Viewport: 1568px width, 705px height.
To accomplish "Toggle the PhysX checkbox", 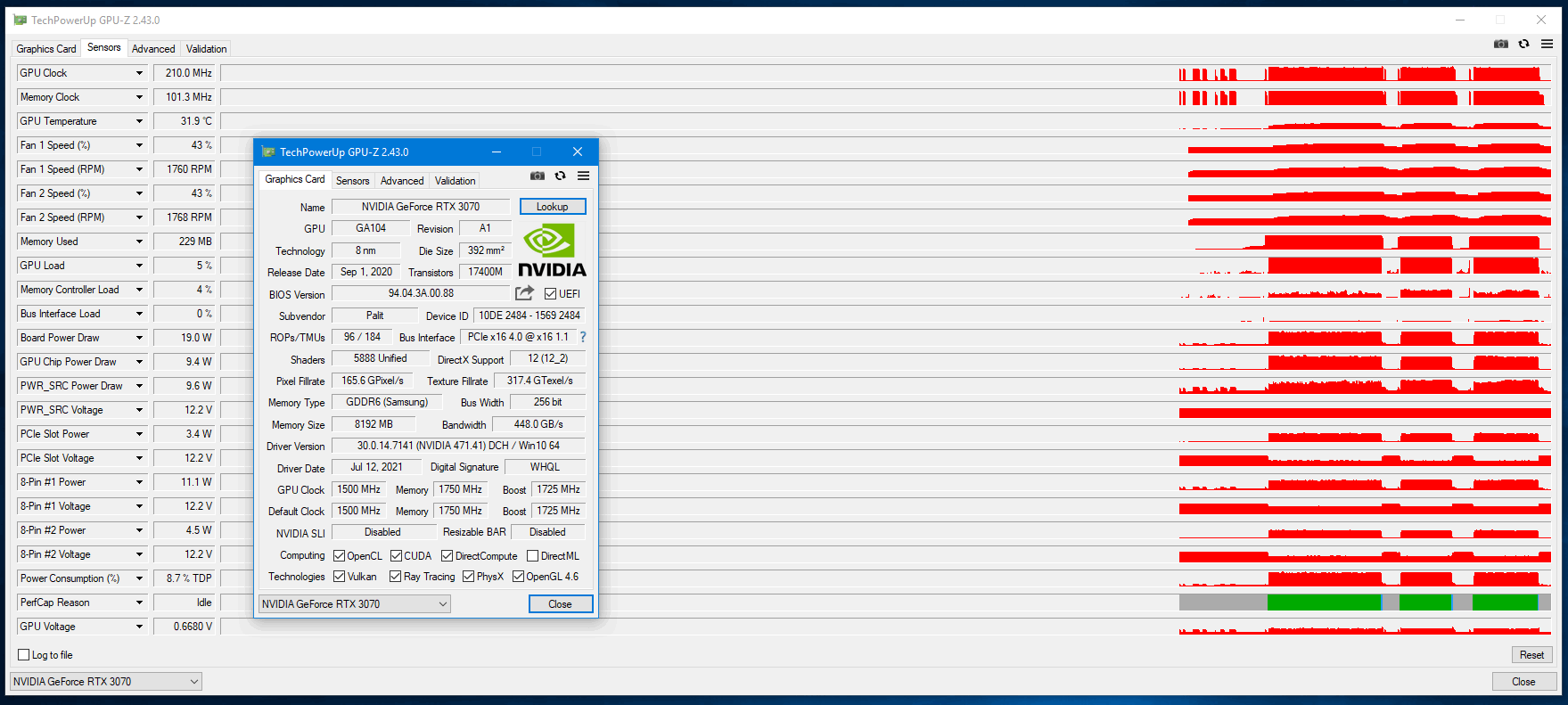I will (468, 577).
